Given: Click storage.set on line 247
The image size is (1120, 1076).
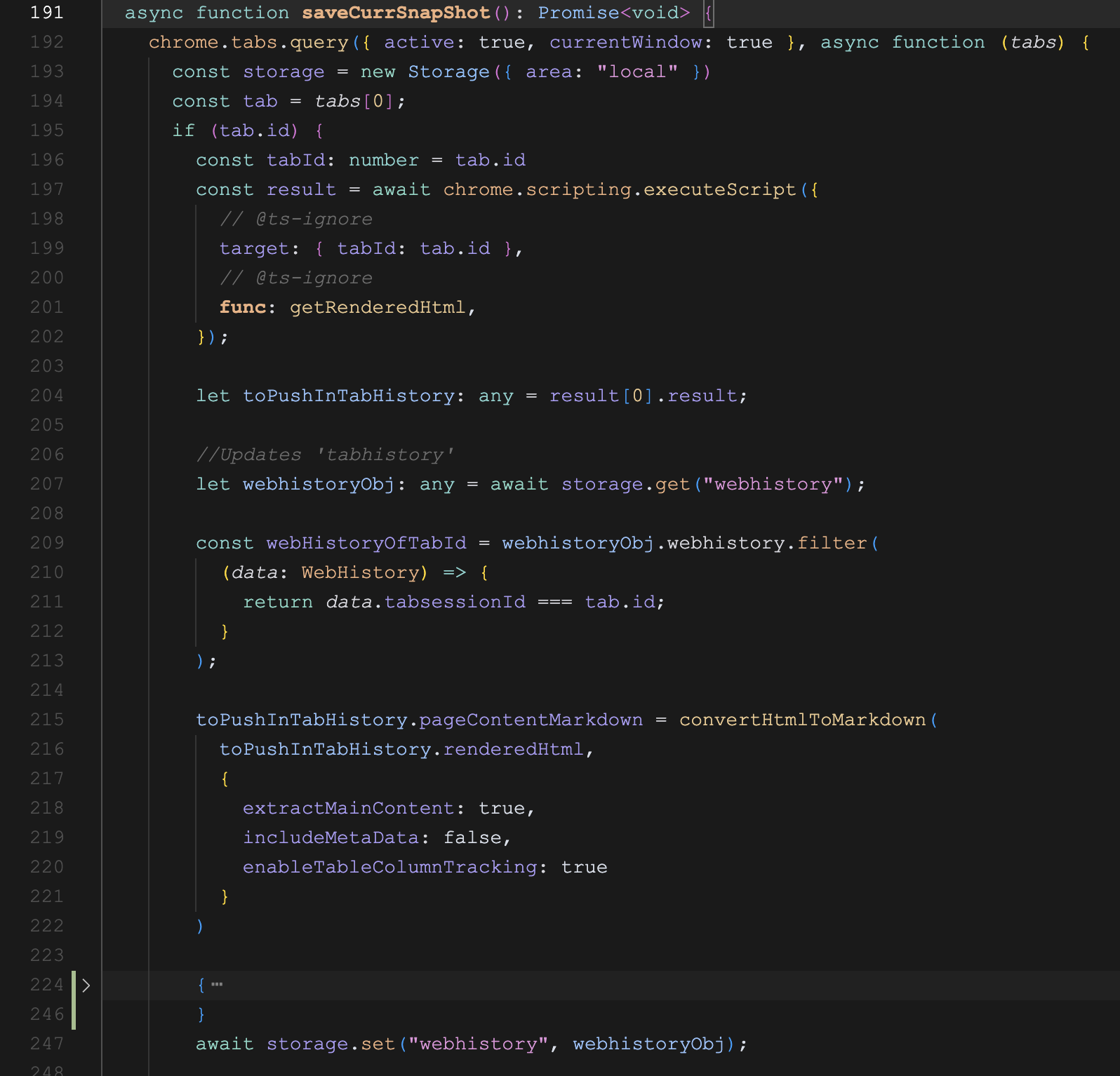Looking at the screenshot, I should 331,1044.
